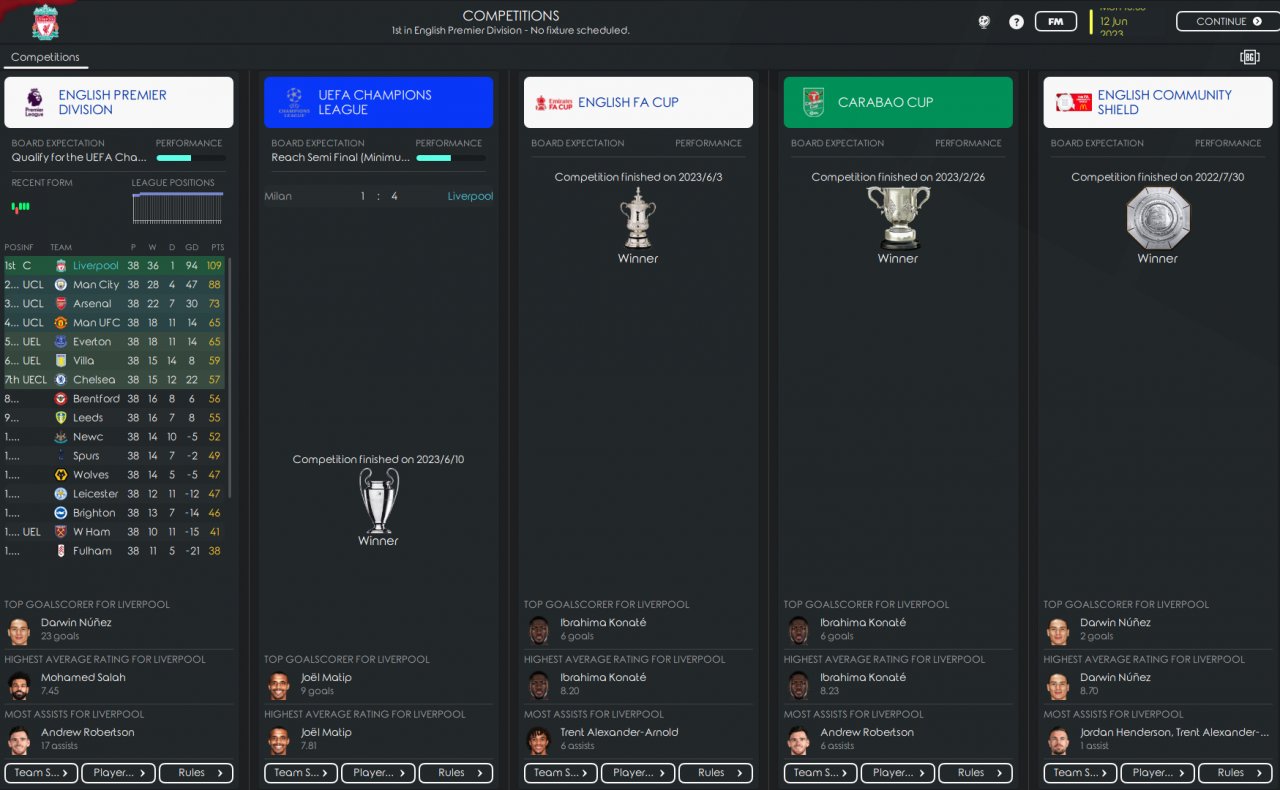Click the Continue button
The height and width of the screenshot is (790, 1280).
point(1227,21)
